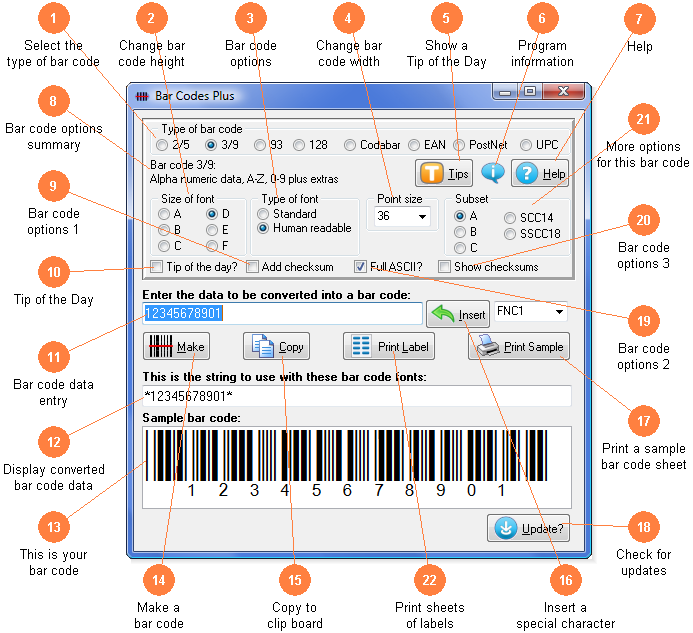Click the Print Label button

click(389, 346)
